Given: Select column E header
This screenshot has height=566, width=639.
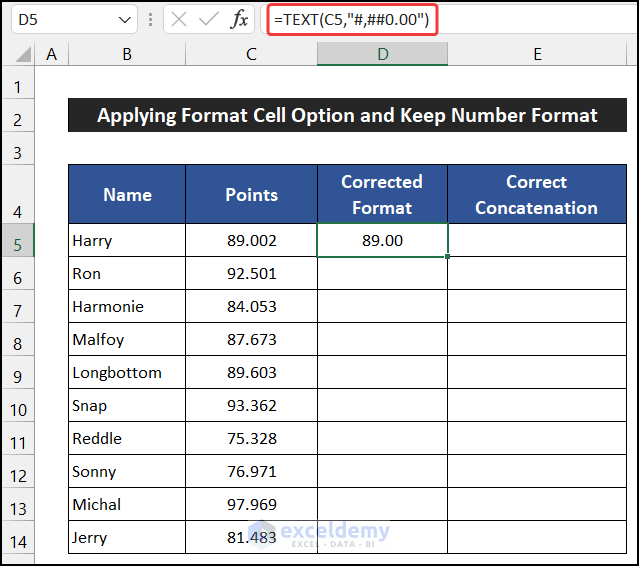Looking at the screenshot, I should point(537,54).
